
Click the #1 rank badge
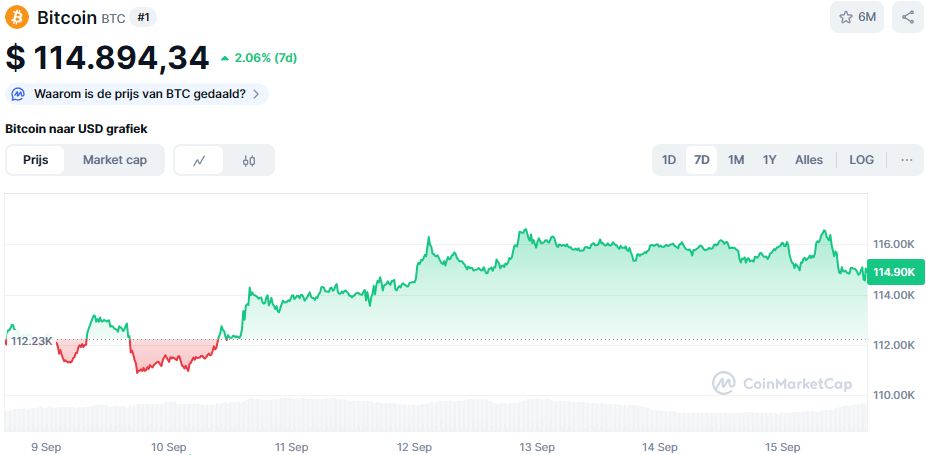(x=143, y=18)
